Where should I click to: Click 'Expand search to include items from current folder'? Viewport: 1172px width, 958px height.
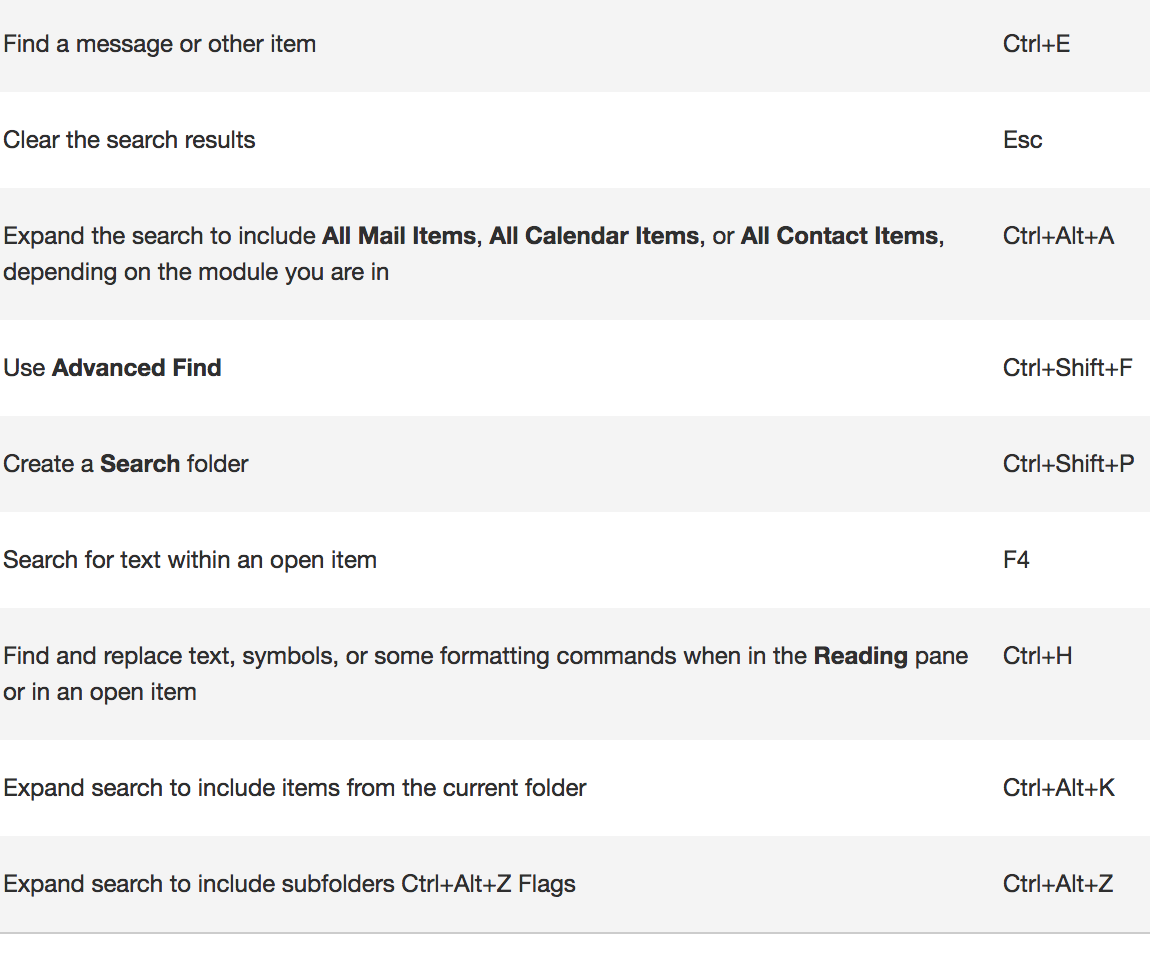coord(294,788)
